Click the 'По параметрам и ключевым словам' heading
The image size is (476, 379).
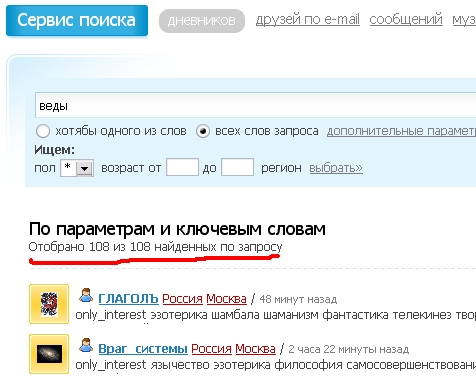click(x=177, y=229)
